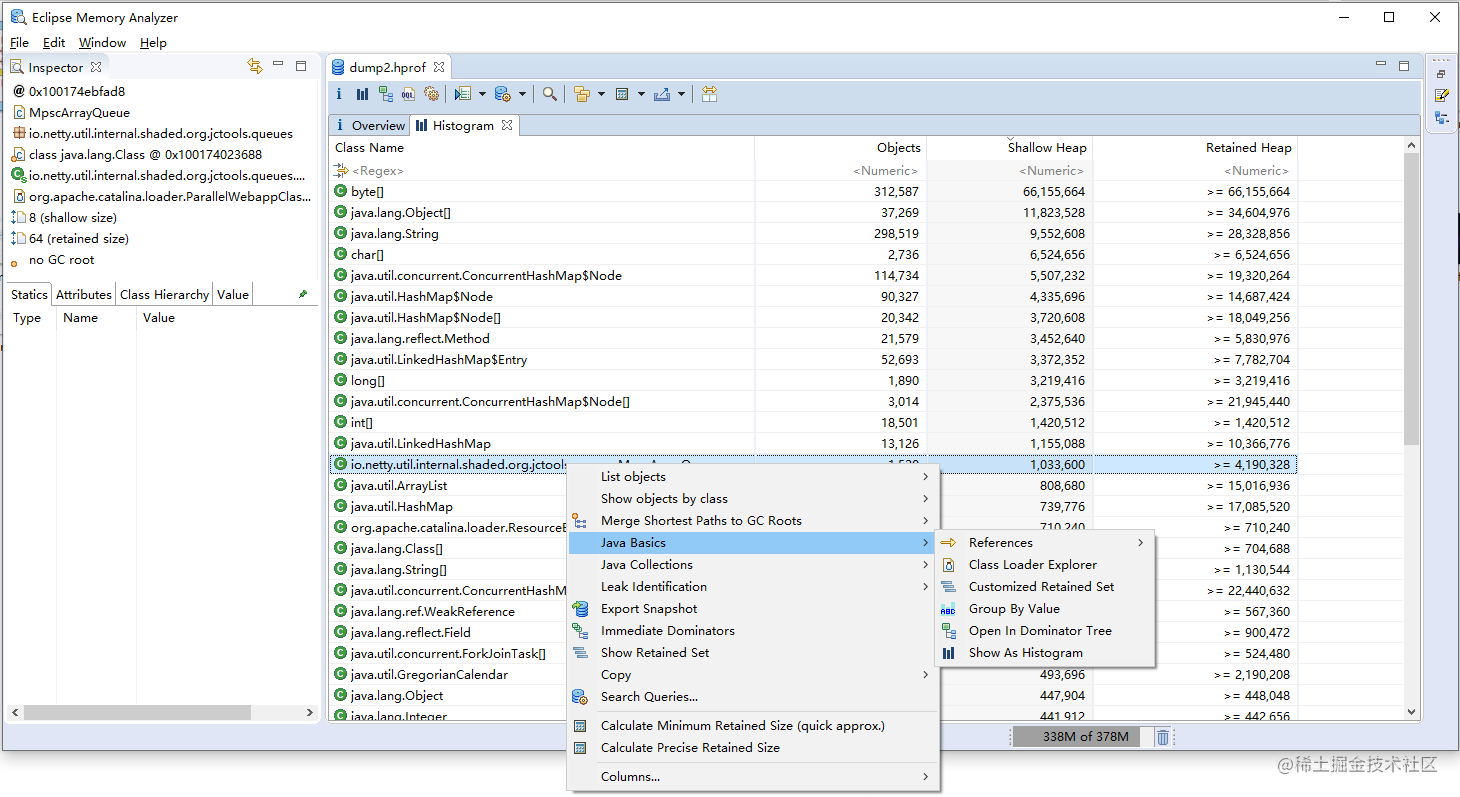1460x797 pixels.
Task: Open the Dominator Tree toolbar icon
Action: 385,94
